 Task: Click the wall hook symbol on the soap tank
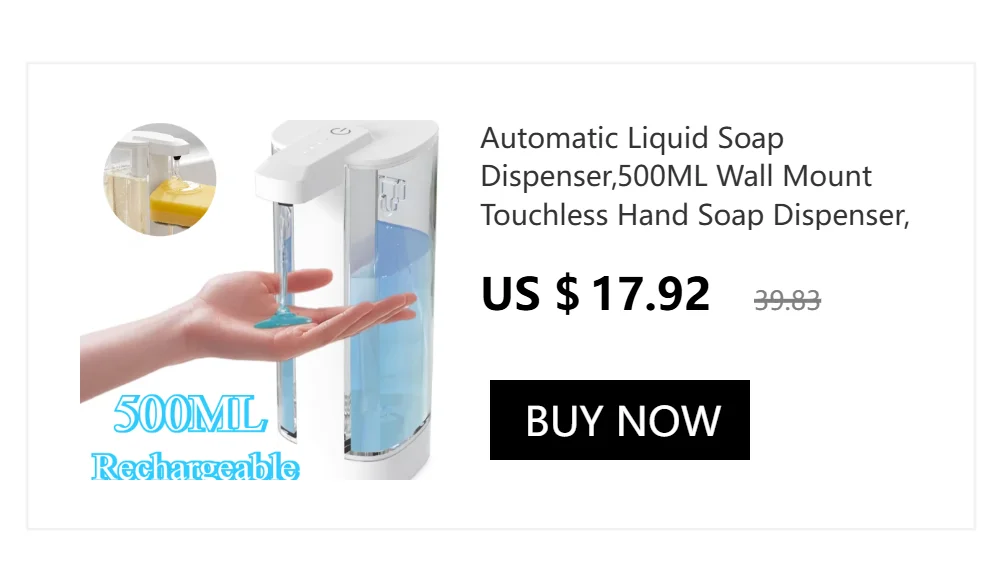[391, 194]
